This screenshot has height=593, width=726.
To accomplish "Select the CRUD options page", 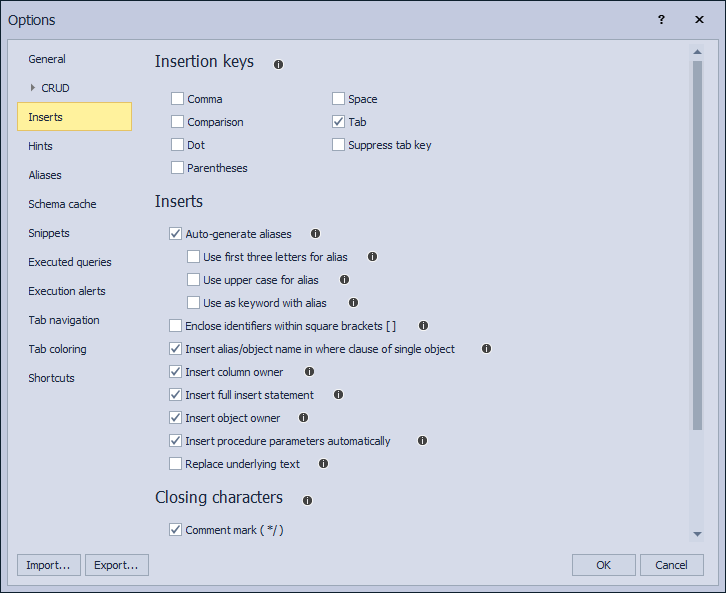I will coord(55,88).
